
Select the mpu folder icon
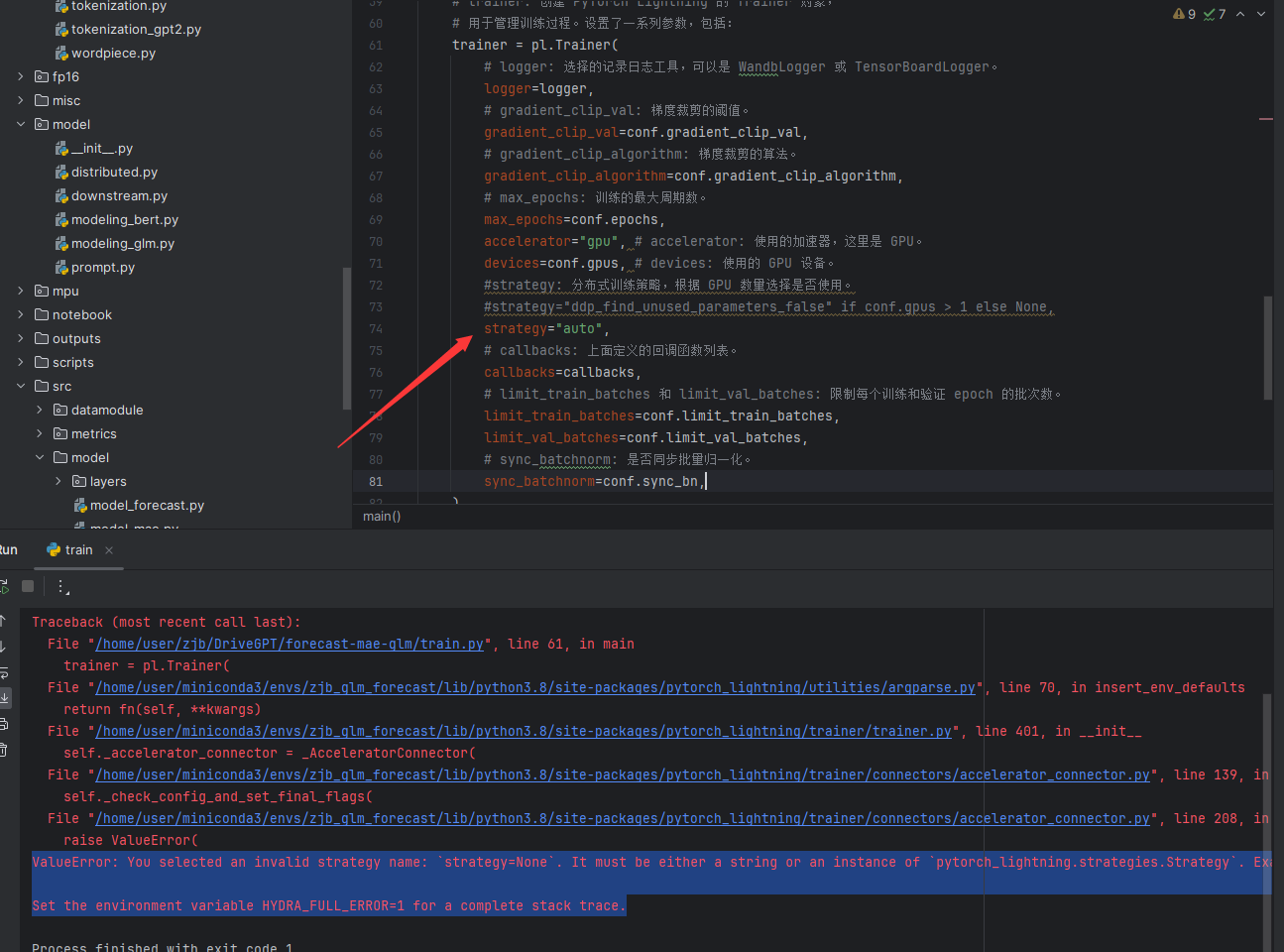42,291
